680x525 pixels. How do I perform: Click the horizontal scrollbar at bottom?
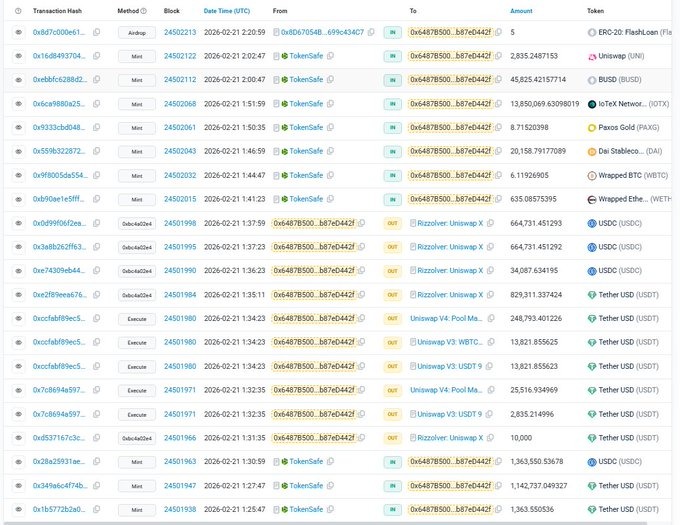pos(325,523)
